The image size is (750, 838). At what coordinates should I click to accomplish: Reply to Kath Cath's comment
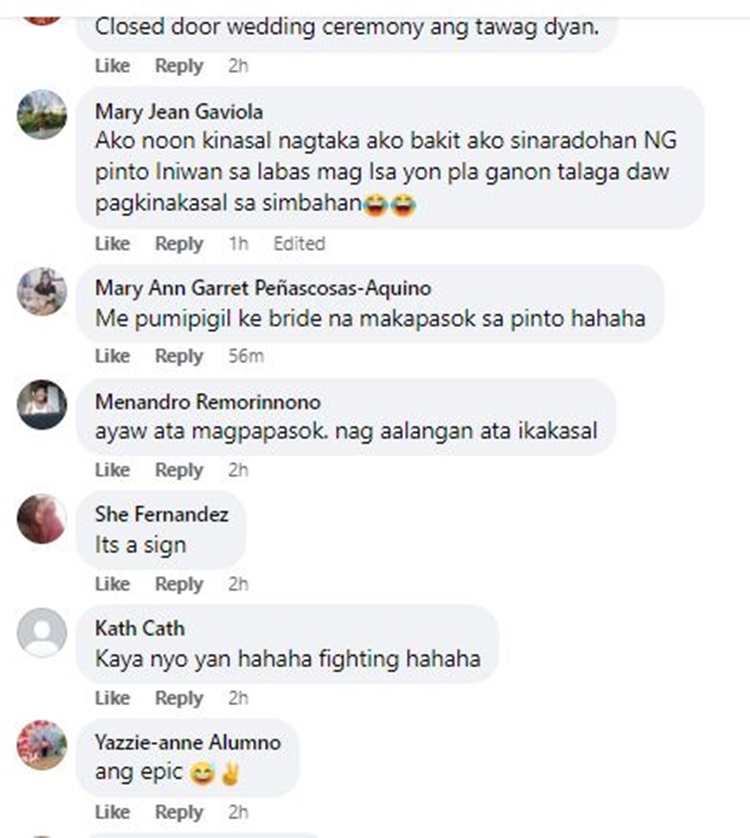pyautogui.click(x=179, y=698)
